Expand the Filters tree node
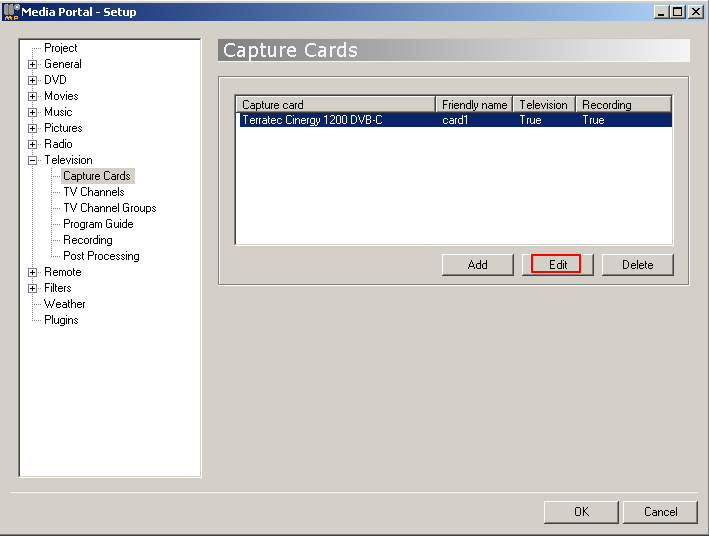The image size is (709, 536). [32, 288]
